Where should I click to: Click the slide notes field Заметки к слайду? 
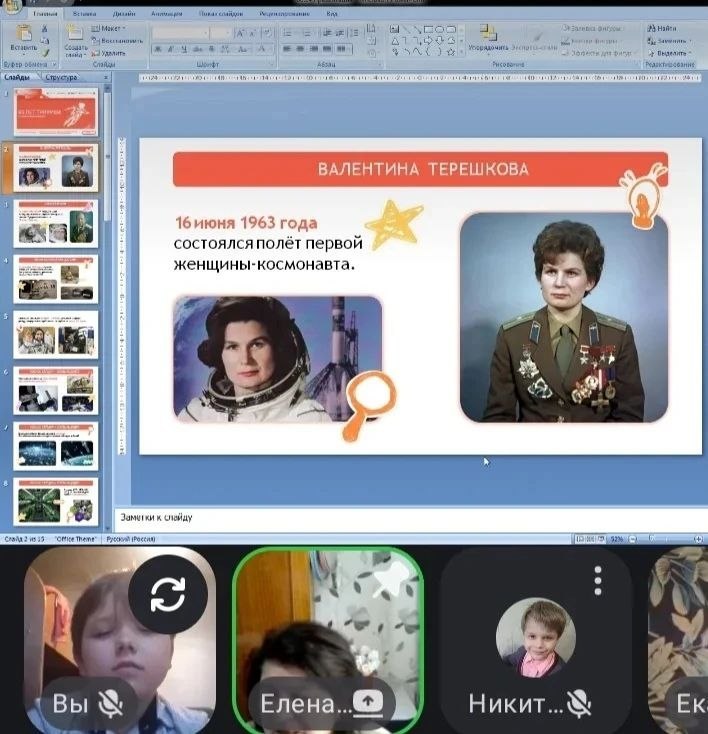(400, 518)
